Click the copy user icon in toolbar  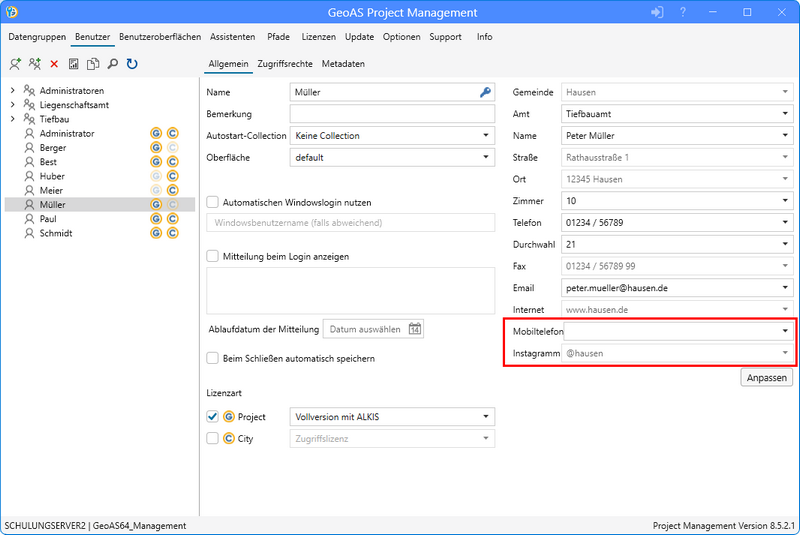(93, 64)
